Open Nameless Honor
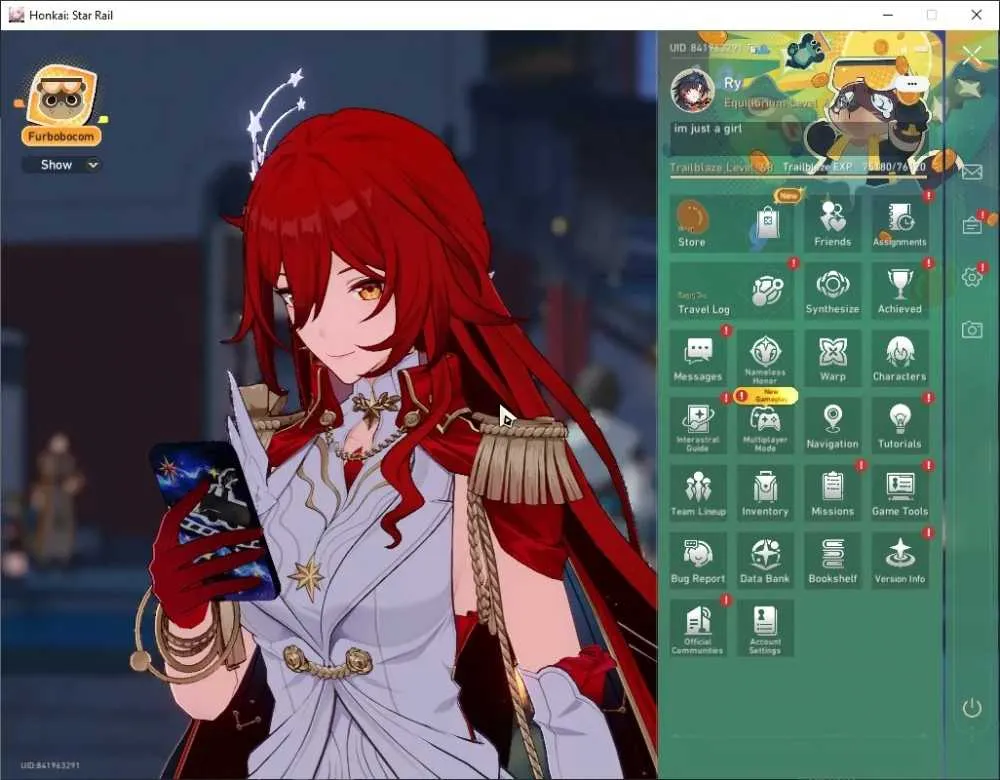This screenshot has width=1000, height=780. point(765,358)
